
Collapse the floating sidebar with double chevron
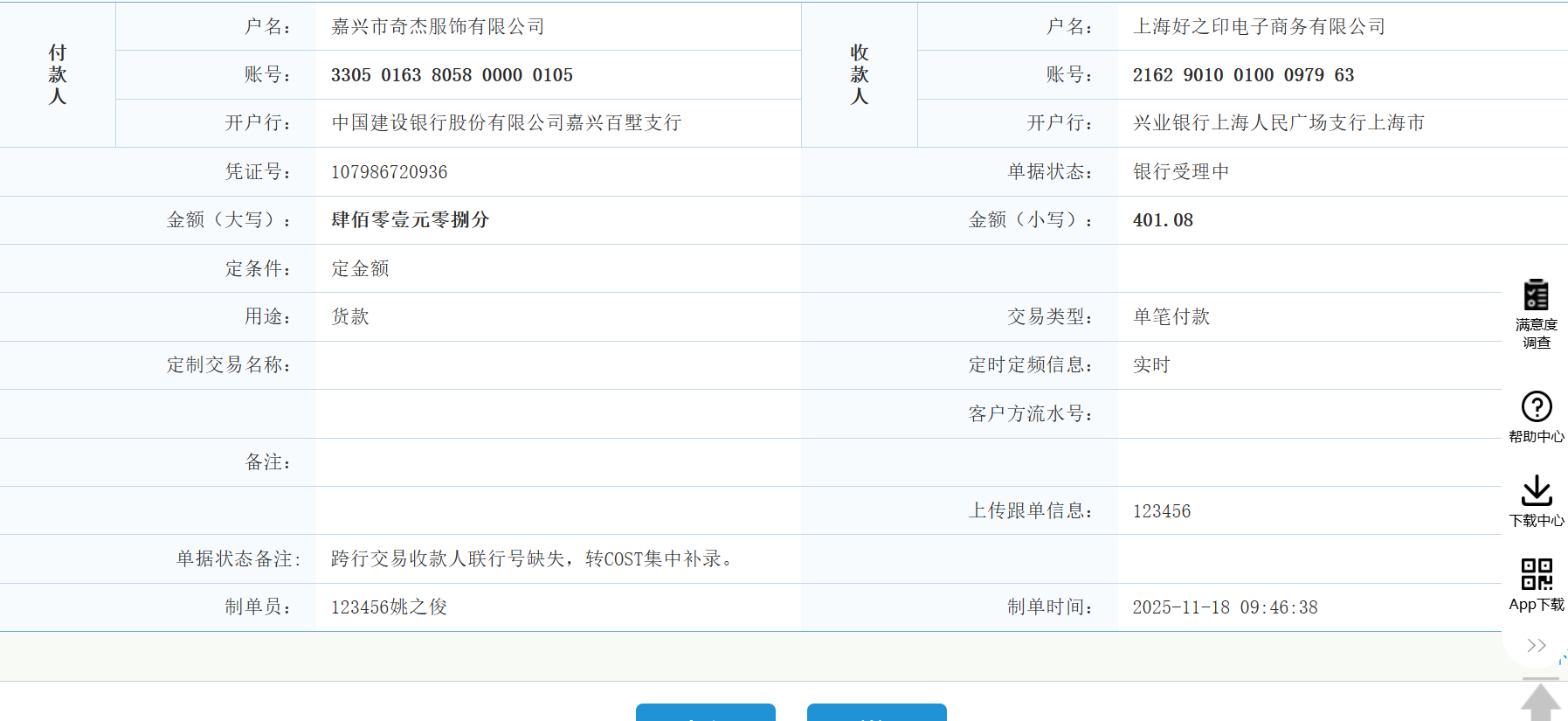(1536, 646)
